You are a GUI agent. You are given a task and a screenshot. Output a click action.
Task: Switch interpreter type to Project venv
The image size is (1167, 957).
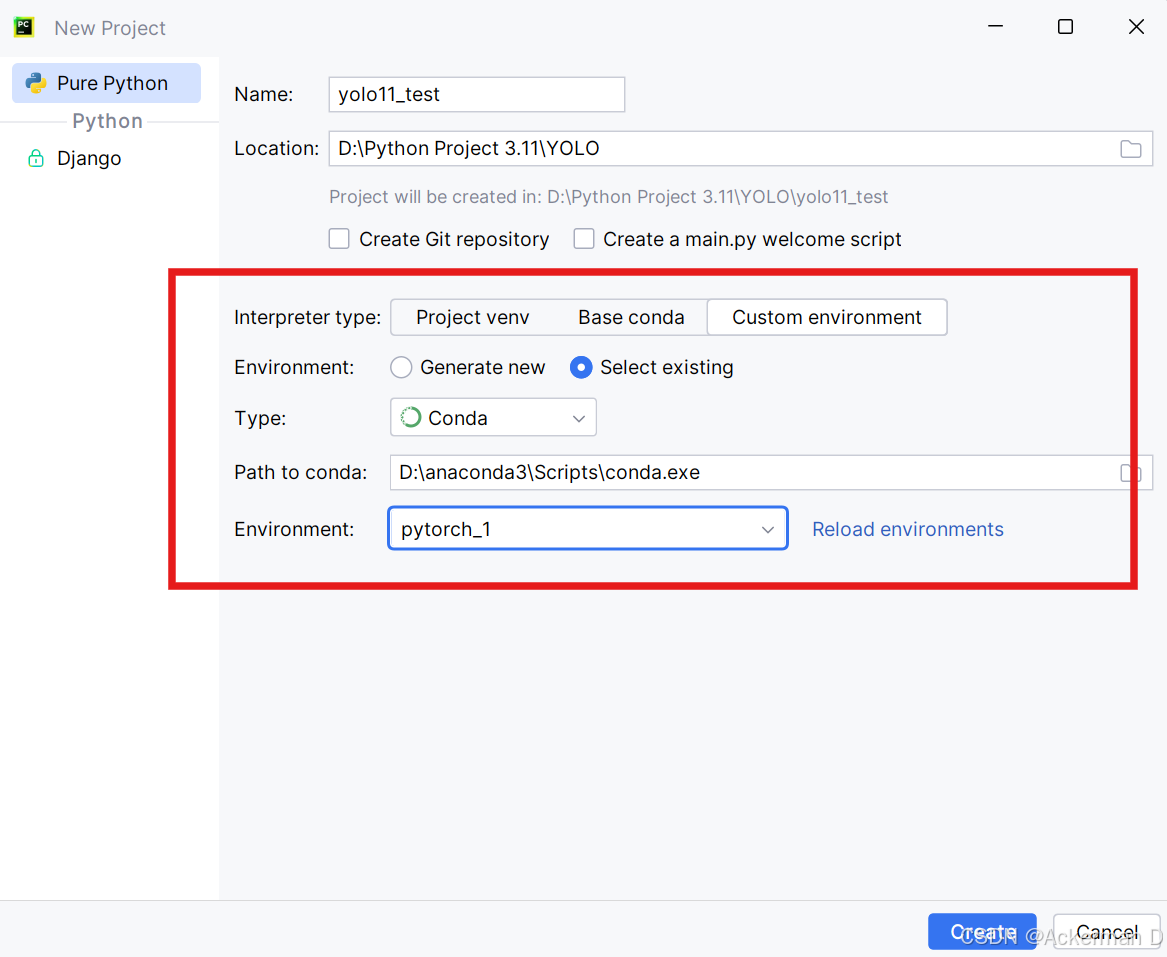[473, 317]
